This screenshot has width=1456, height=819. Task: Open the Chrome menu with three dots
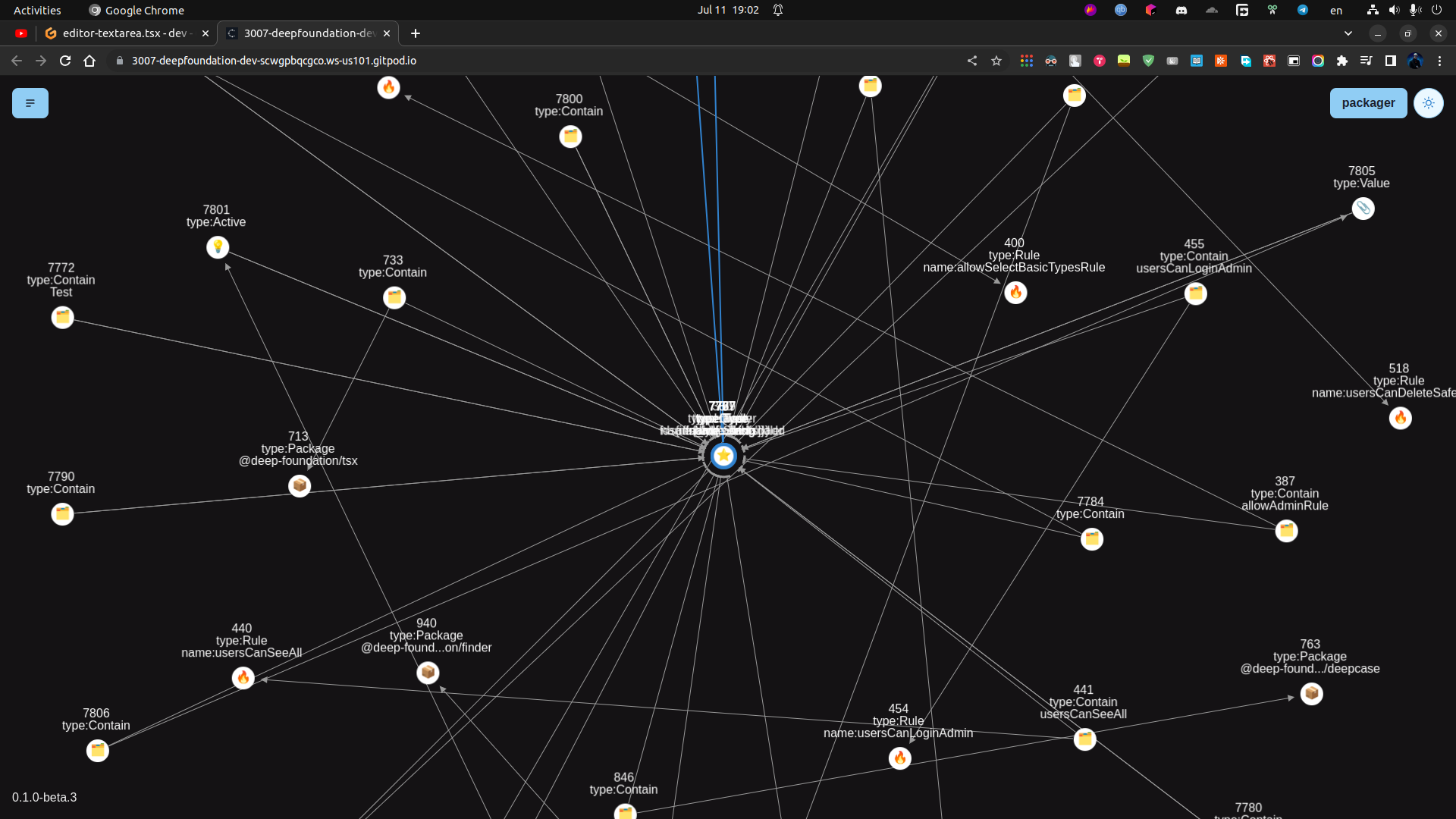(x=1441, y=61)
